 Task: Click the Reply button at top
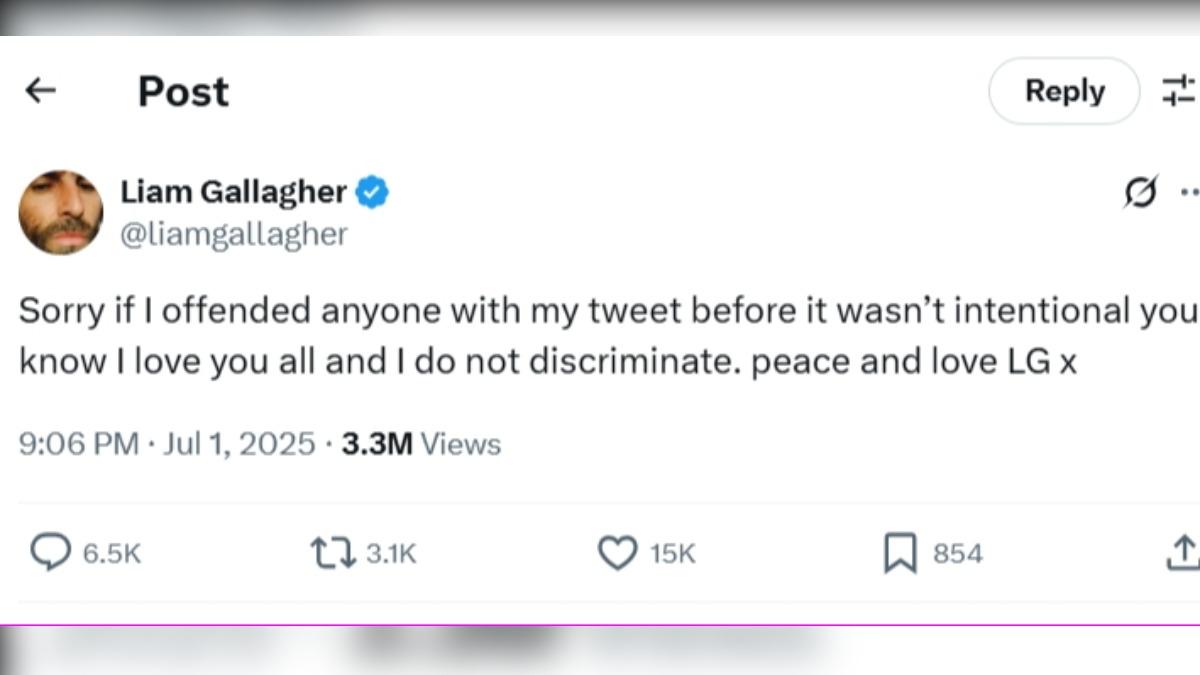click(x=1064, y=91)
